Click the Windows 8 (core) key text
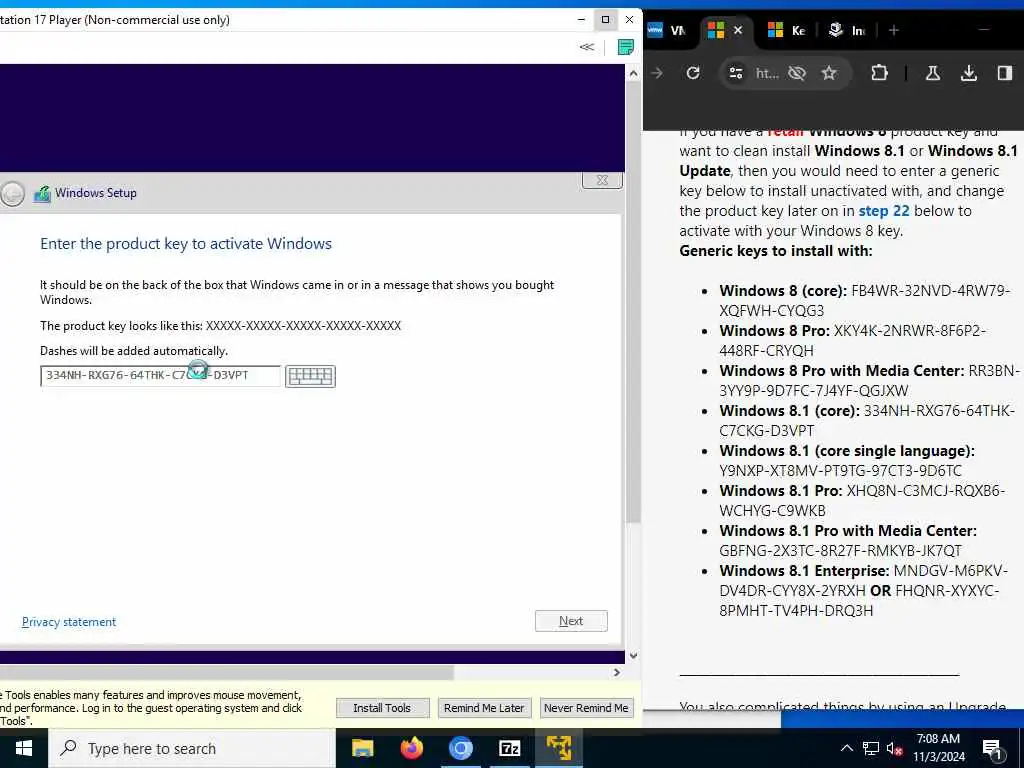Viewport: 1024px width, 768px height. pos(865,300)
